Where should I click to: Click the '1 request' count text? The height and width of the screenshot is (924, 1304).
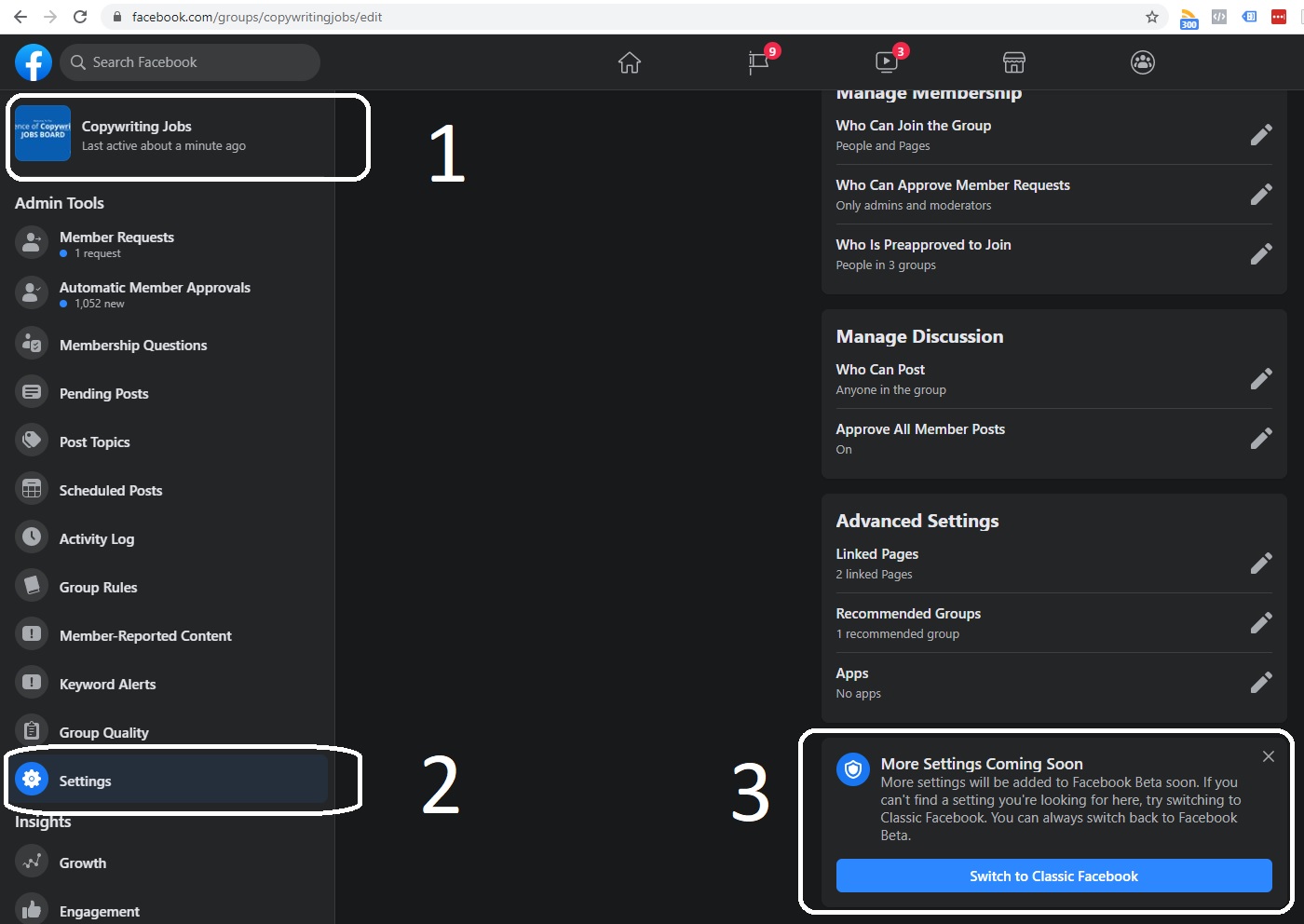point(97,253)
